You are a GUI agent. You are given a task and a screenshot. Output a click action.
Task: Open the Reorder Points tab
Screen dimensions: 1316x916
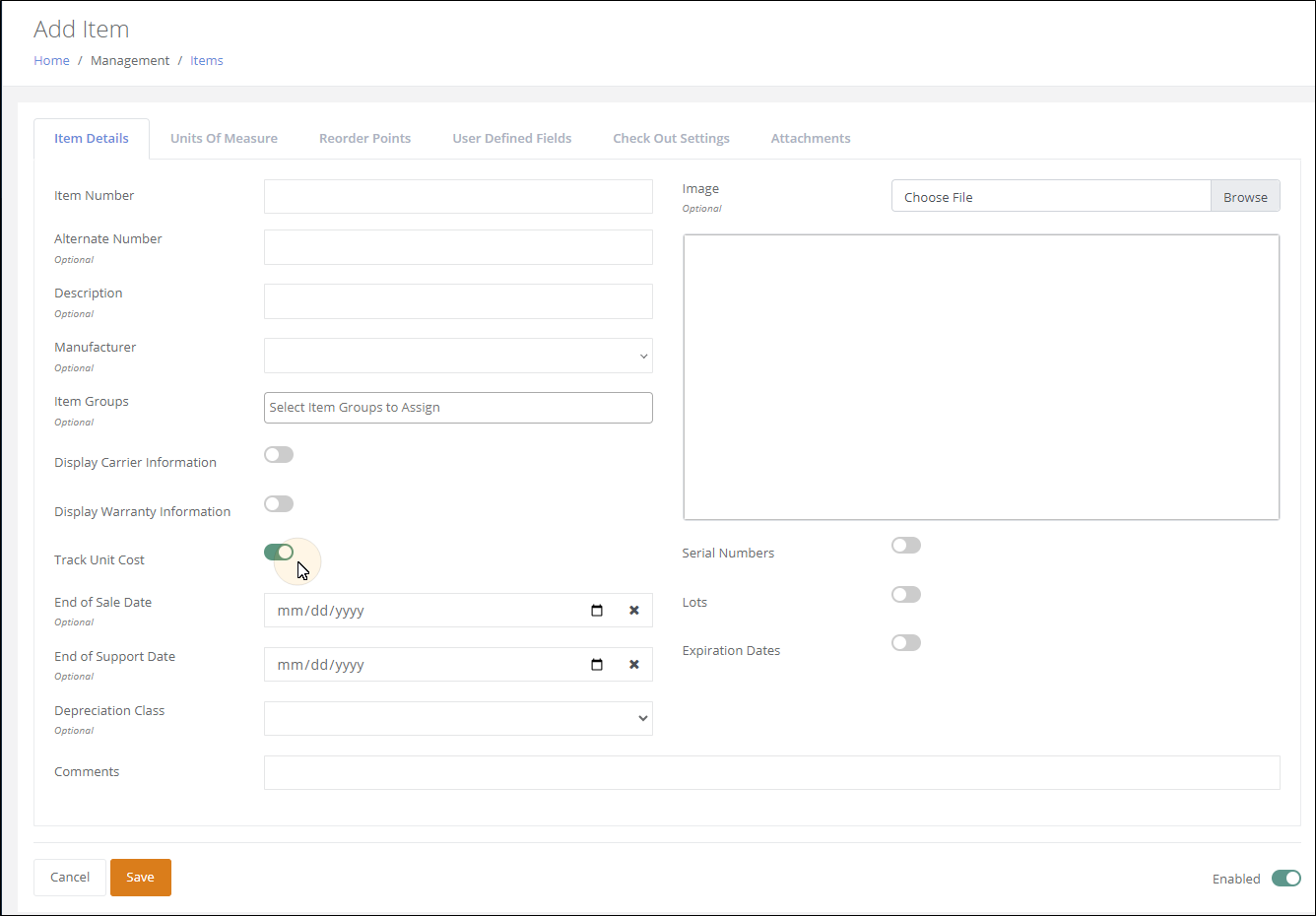364,139
